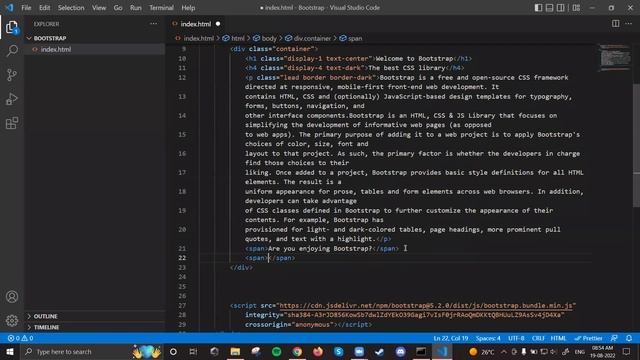Image resolution: width=640 pixels, height=360 pixels.
Task: Open the jsdelivr bootstrap script URL link
Action: 427,305
